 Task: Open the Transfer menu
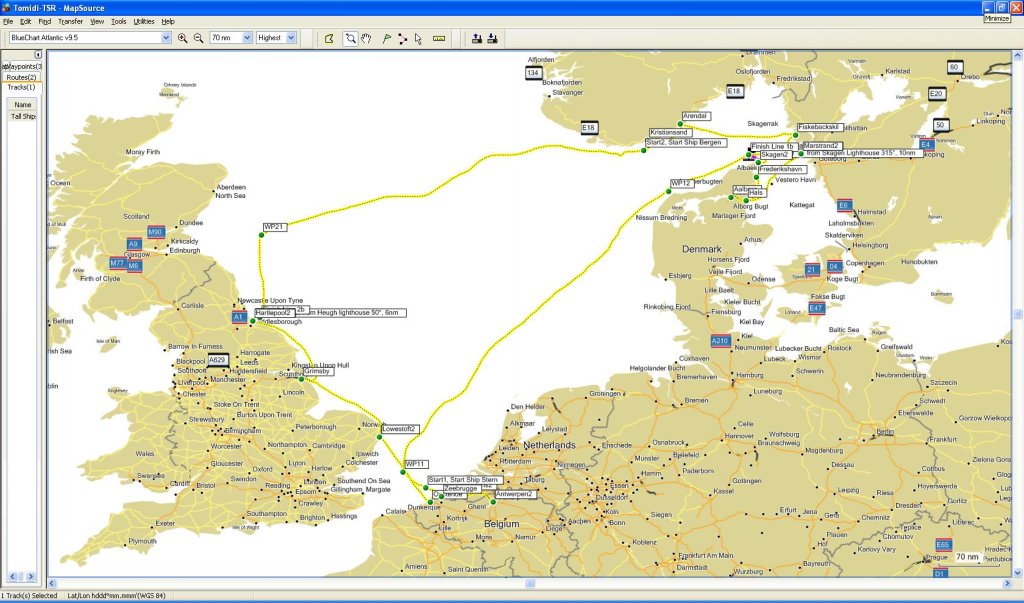71,22
